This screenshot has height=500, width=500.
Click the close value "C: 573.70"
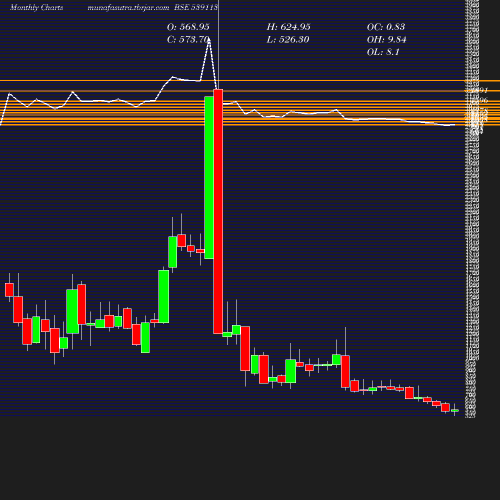click(x=188, y=39)
